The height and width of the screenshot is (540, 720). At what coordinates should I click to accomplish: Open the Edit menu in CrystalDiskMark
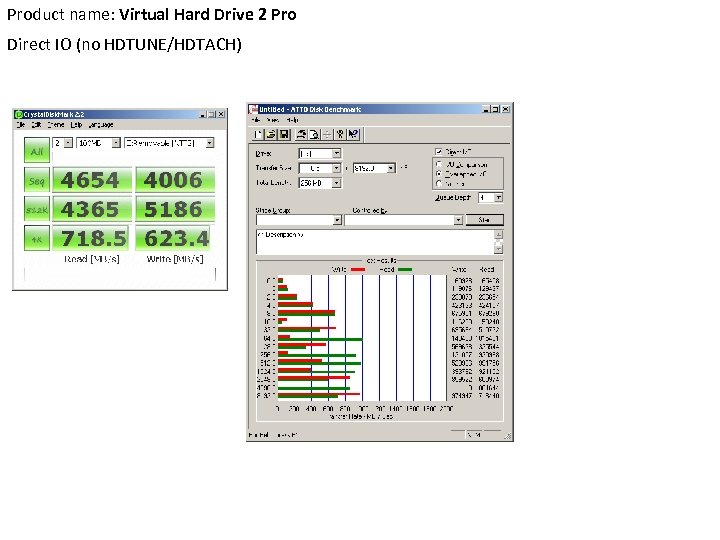[x=36, y=125]
